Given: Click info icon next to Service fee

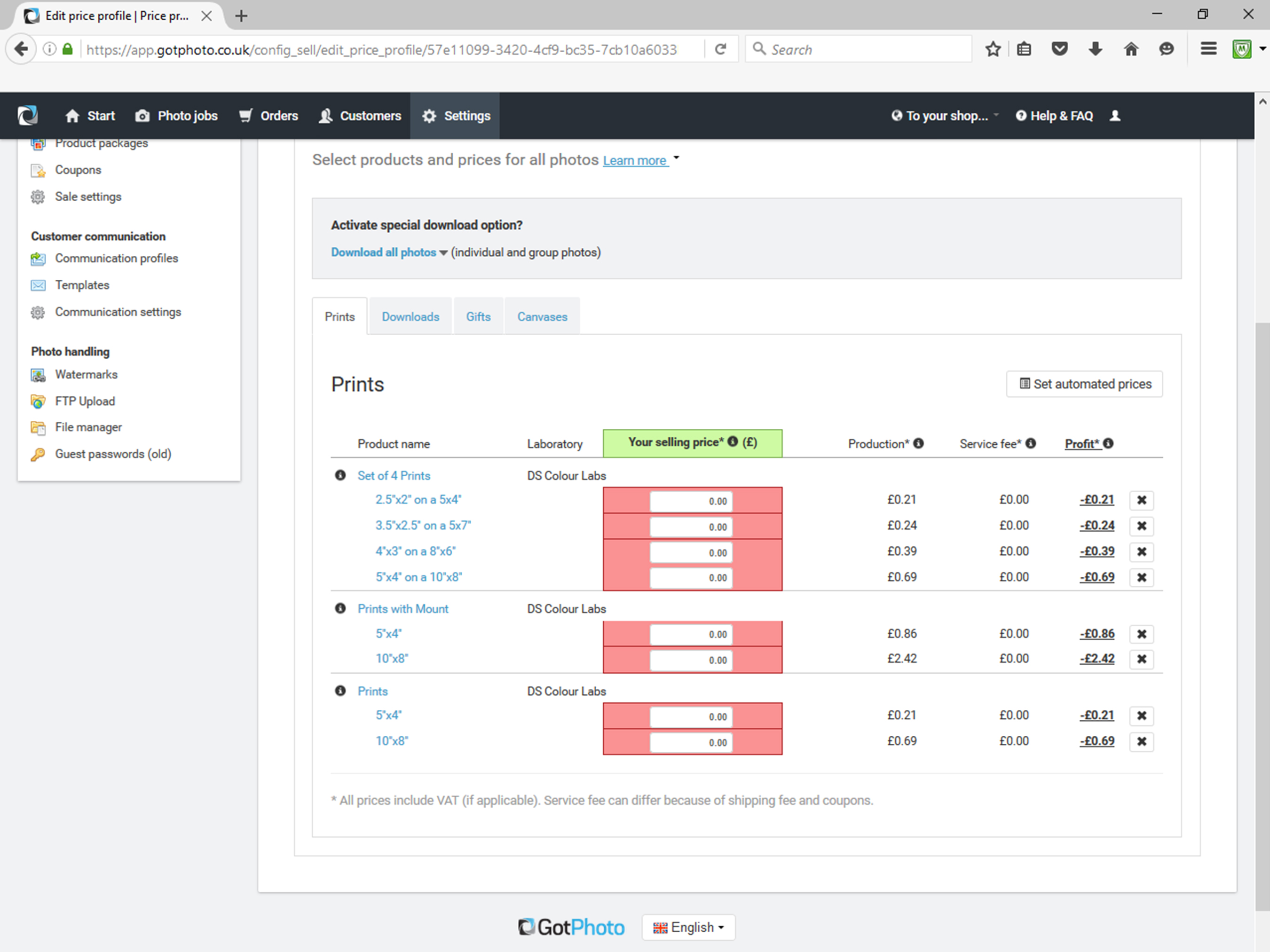Looking at the screenshot, I should (1031, 443).
